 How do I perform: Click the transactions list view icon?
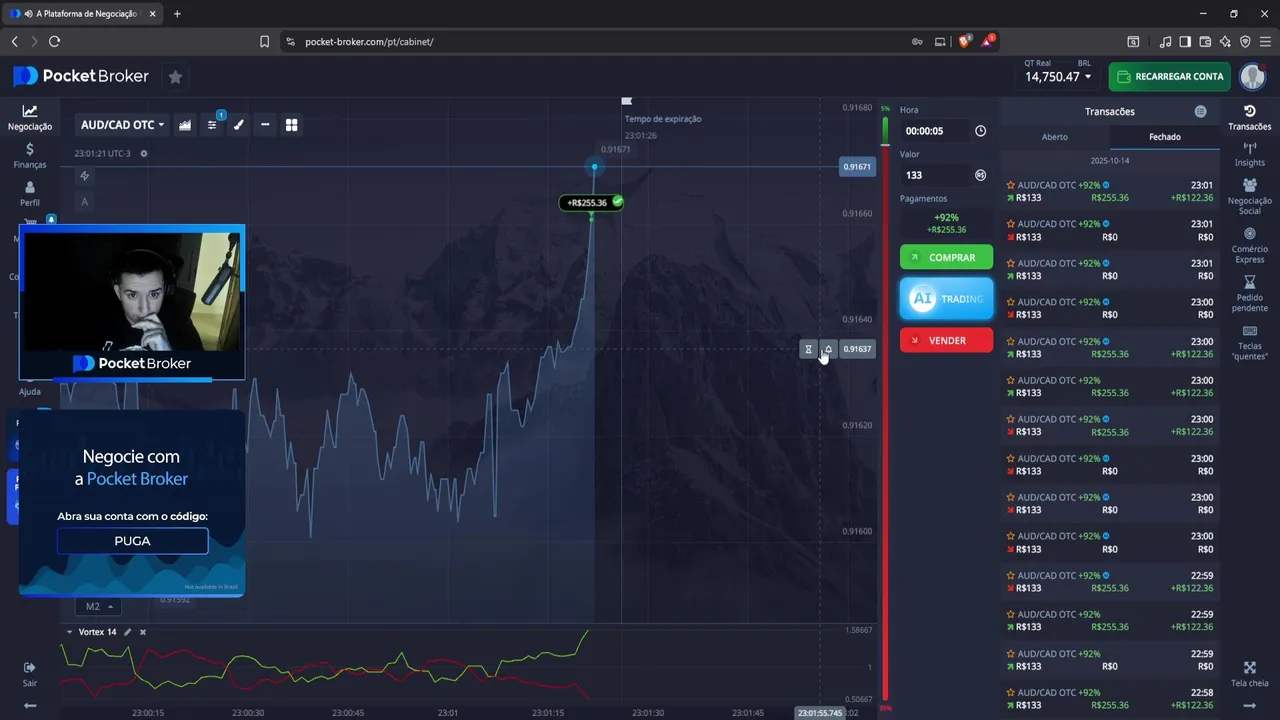pos(1200,112)
